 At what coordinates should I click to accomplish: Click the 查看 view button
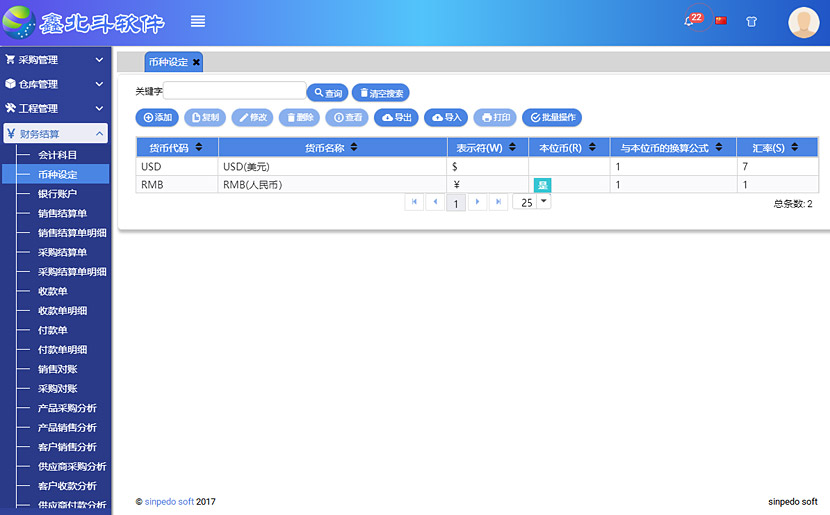[347, 118]
